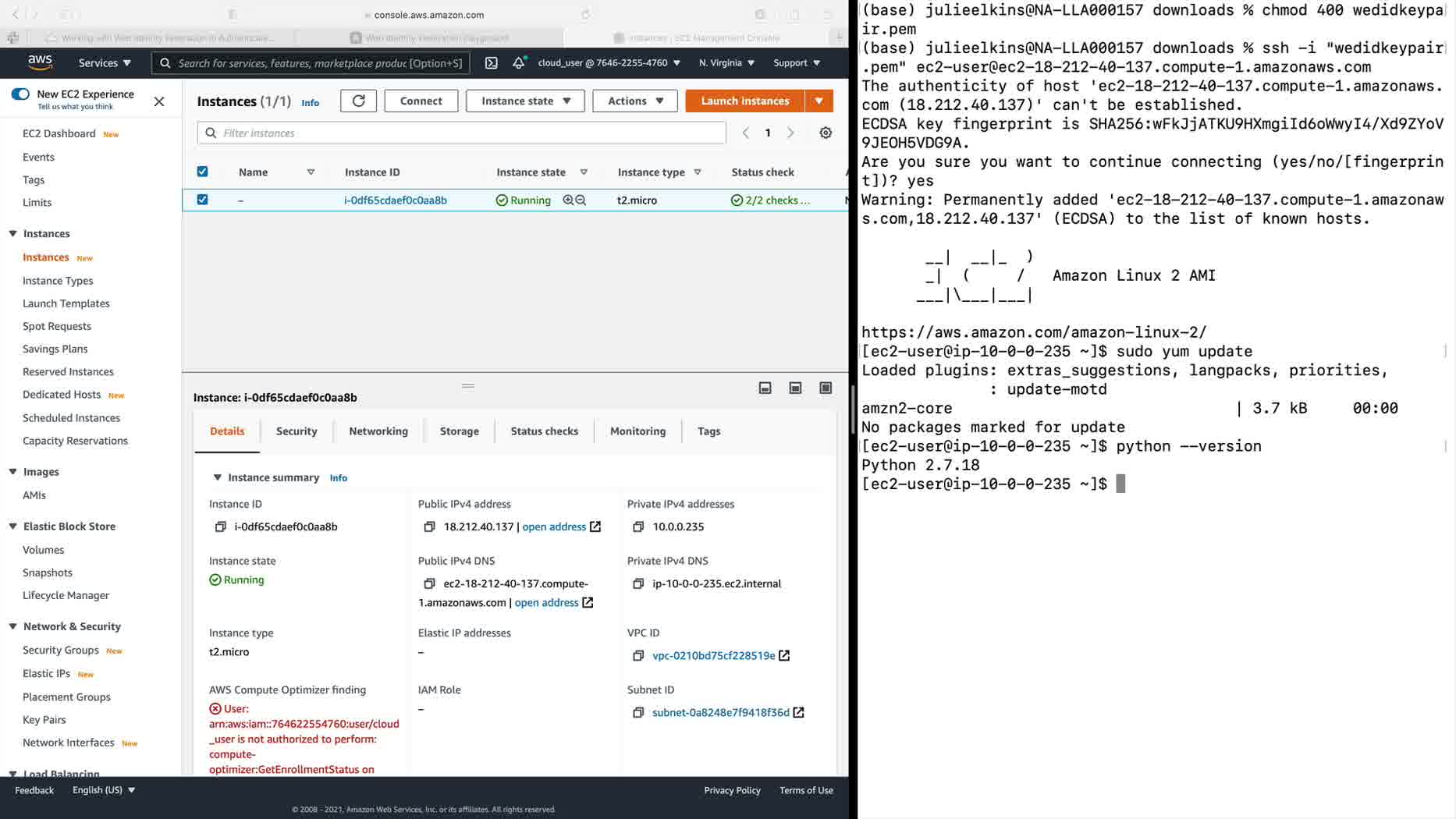Click the Launch instances button

[745, 101]
